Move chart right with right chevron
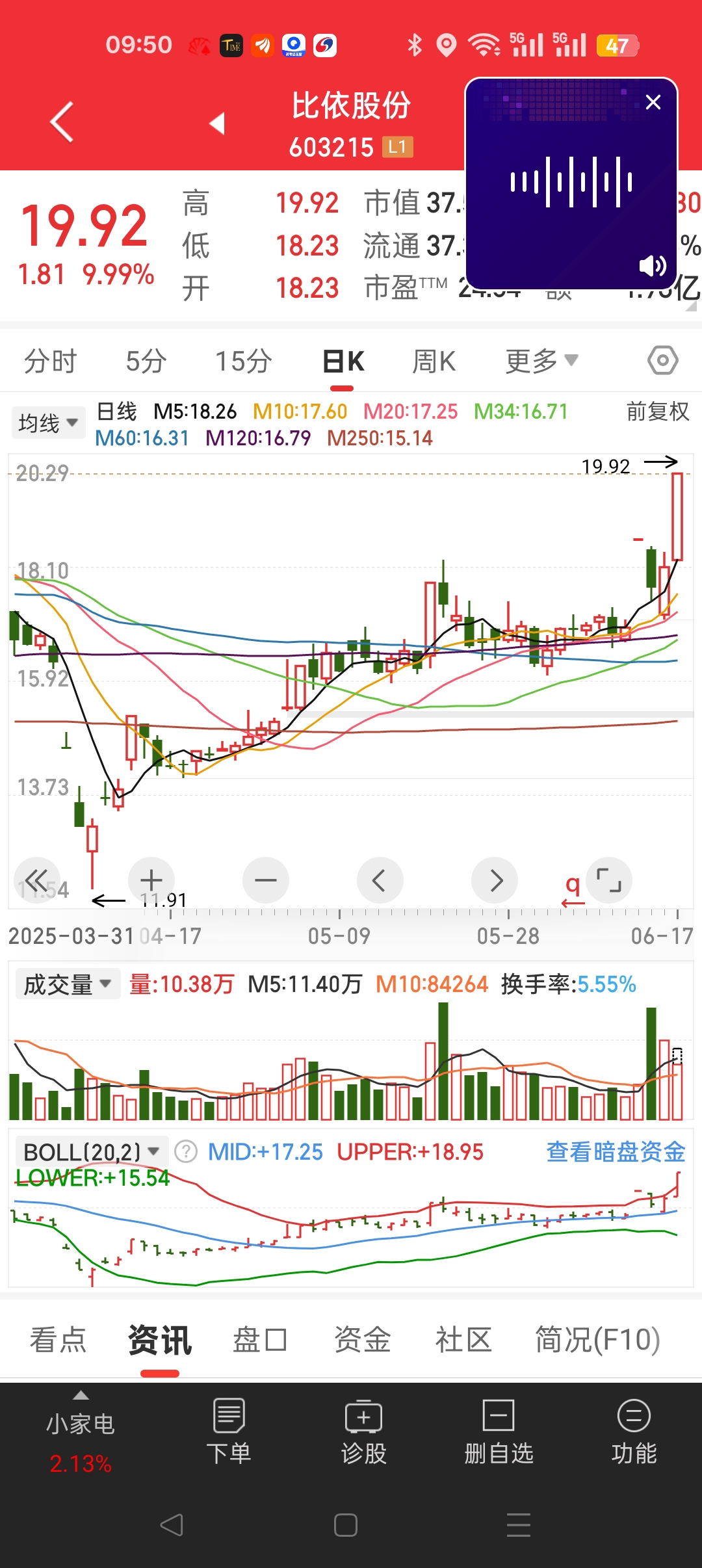 (495, 880)
